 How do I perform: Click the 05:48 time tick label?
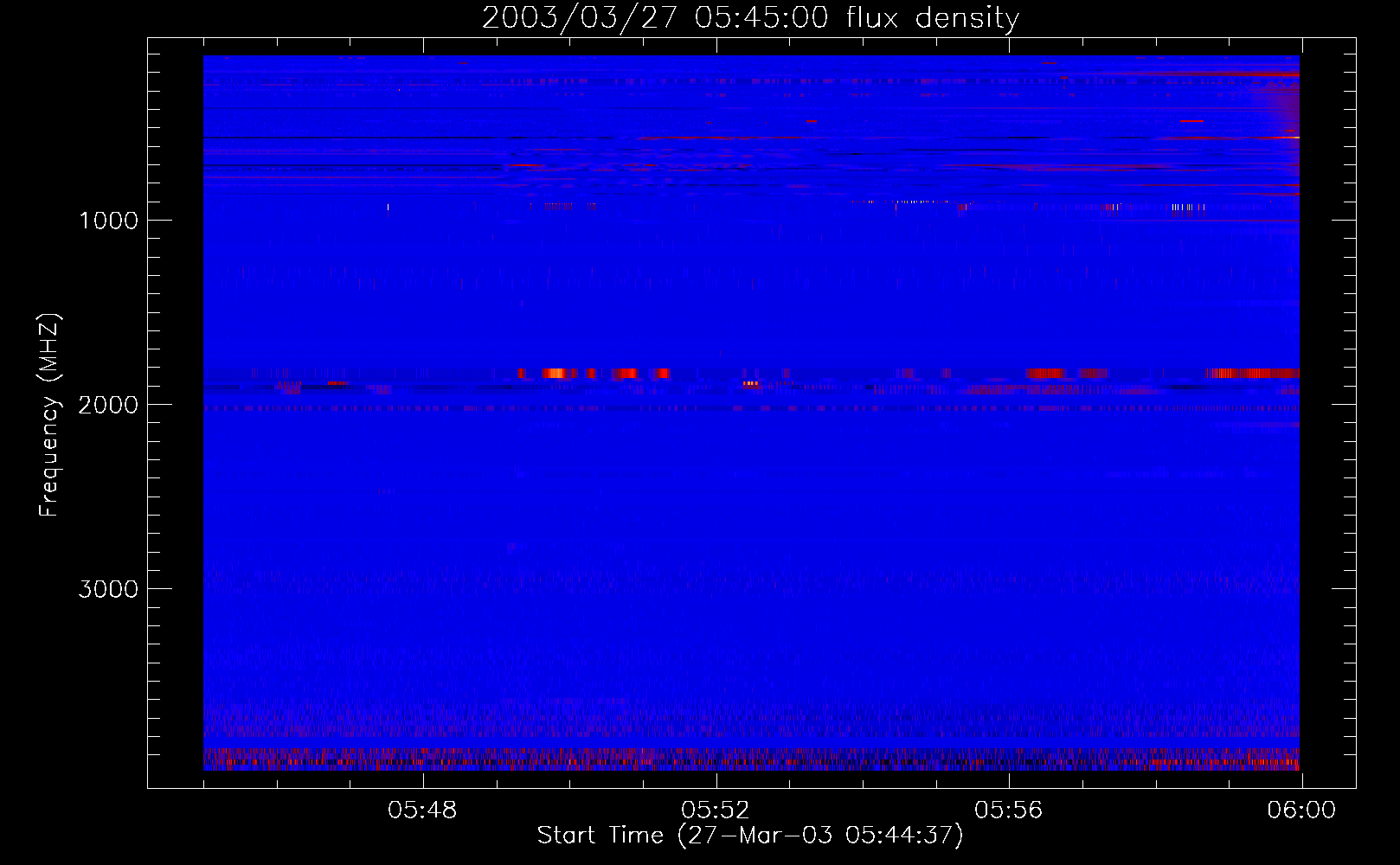click(422, 811)
